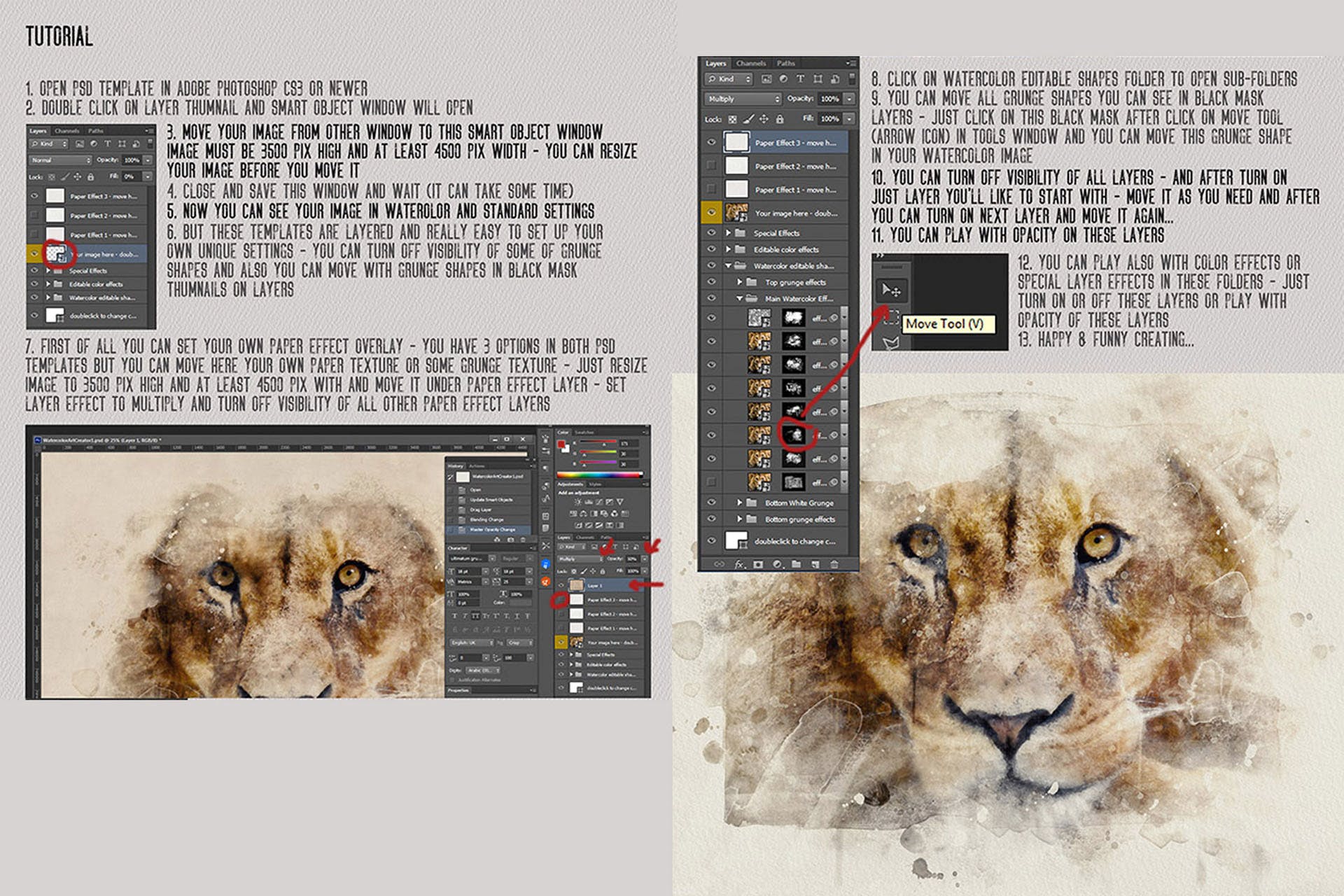Click the foreground color swatch in the Color panel
Viewport: 1344px width, 896px height.
click(x=561, y=444)
